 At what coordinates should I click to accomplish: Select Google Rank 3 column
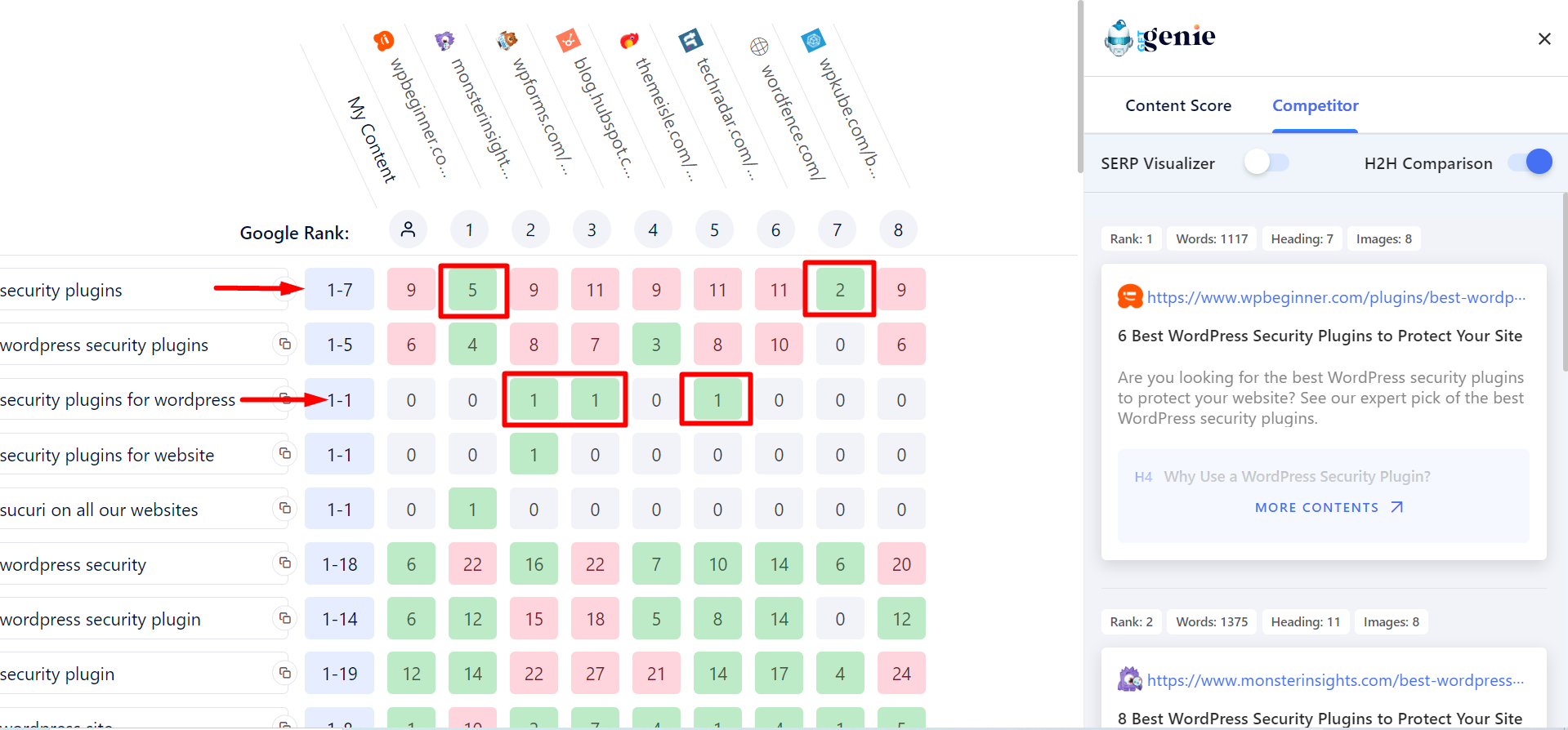click(x=592, y=229)
